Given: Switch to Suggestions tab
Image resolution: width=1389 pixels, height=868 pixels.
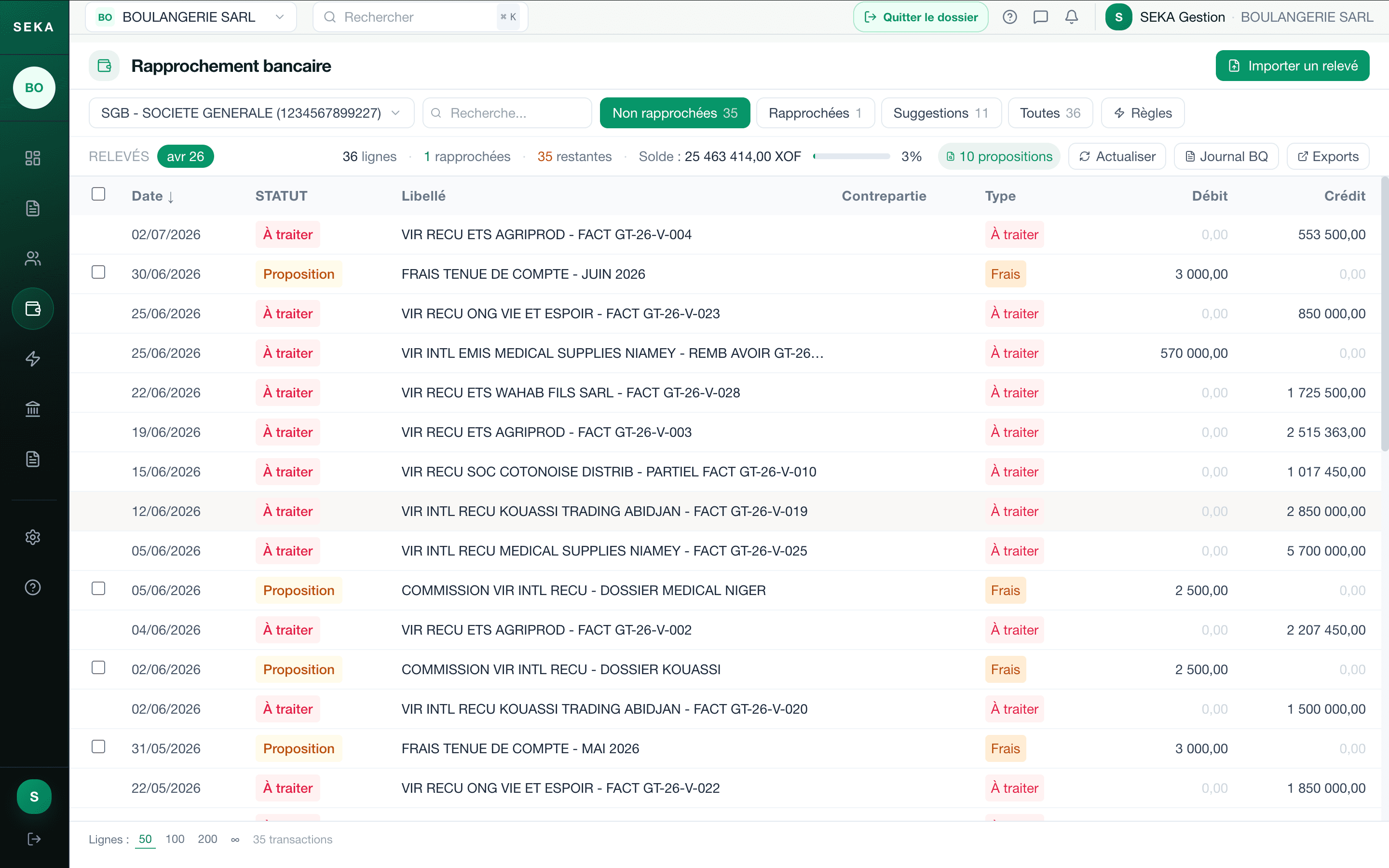Looking at the screenshot, I should coord(941,113).
